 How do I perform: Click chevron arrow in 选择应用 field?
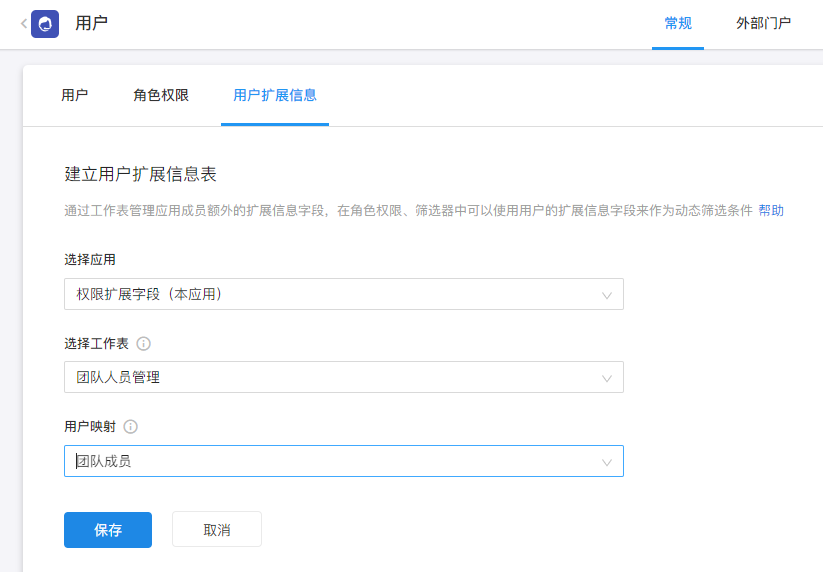pyautogui.click(x=607, y=295)
